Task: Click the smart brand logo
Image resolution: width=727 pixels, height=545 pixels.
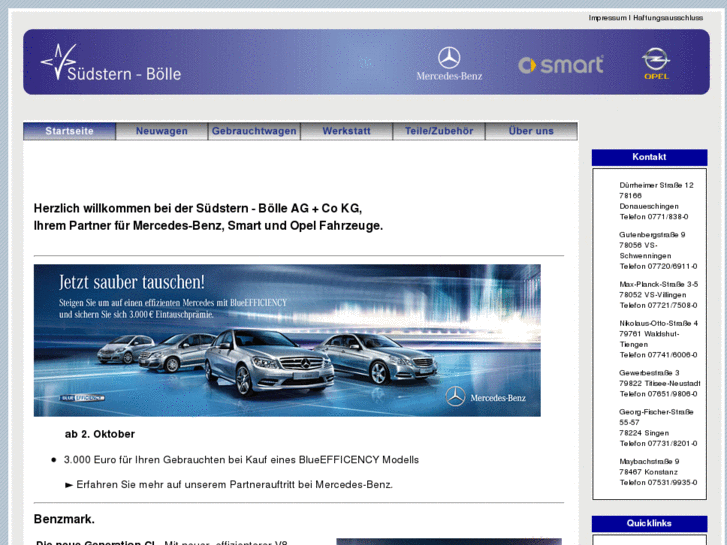Action: click(561, 65)
